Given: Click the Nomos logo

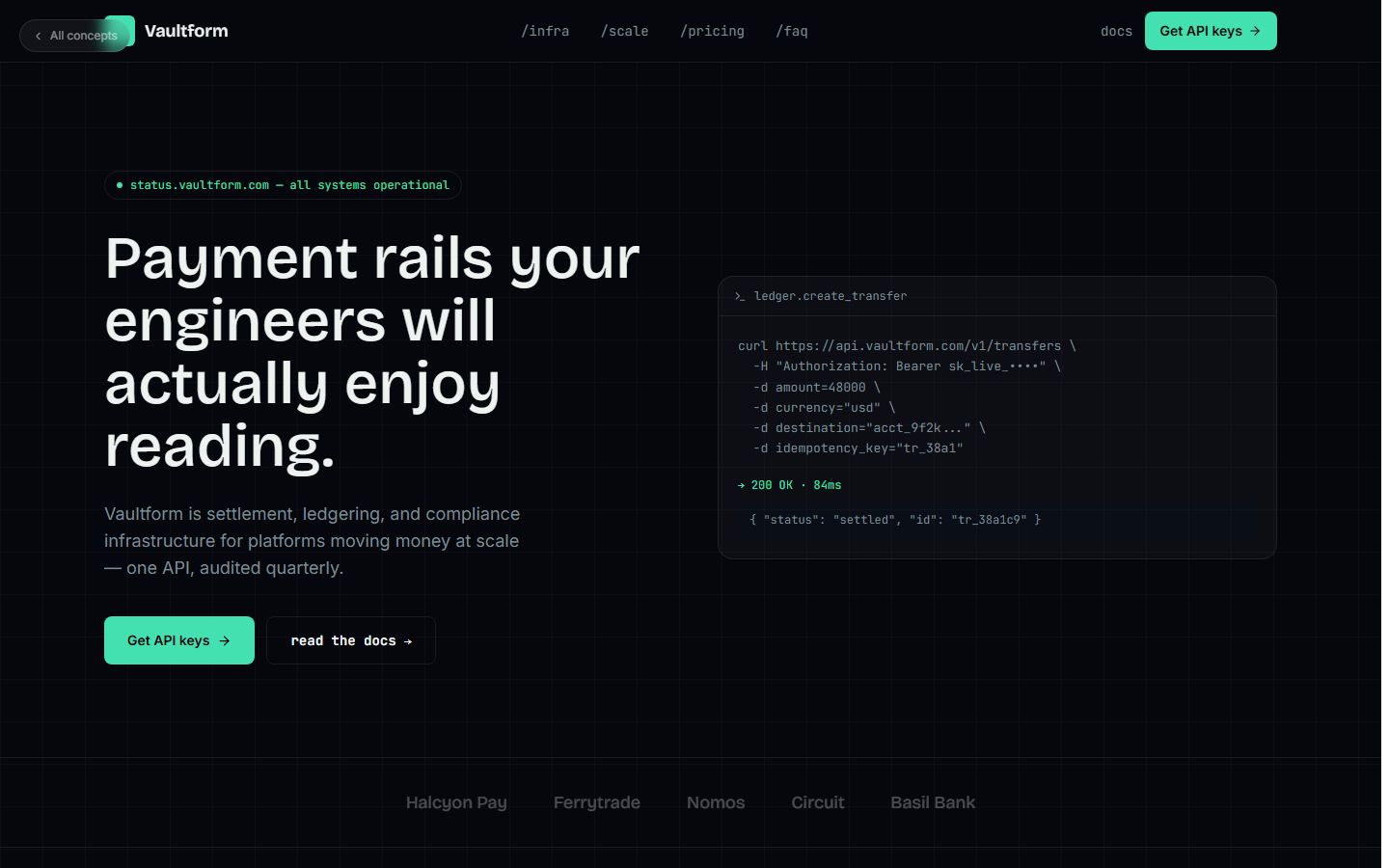Looking at the screenshot, I should coord(716,802).
